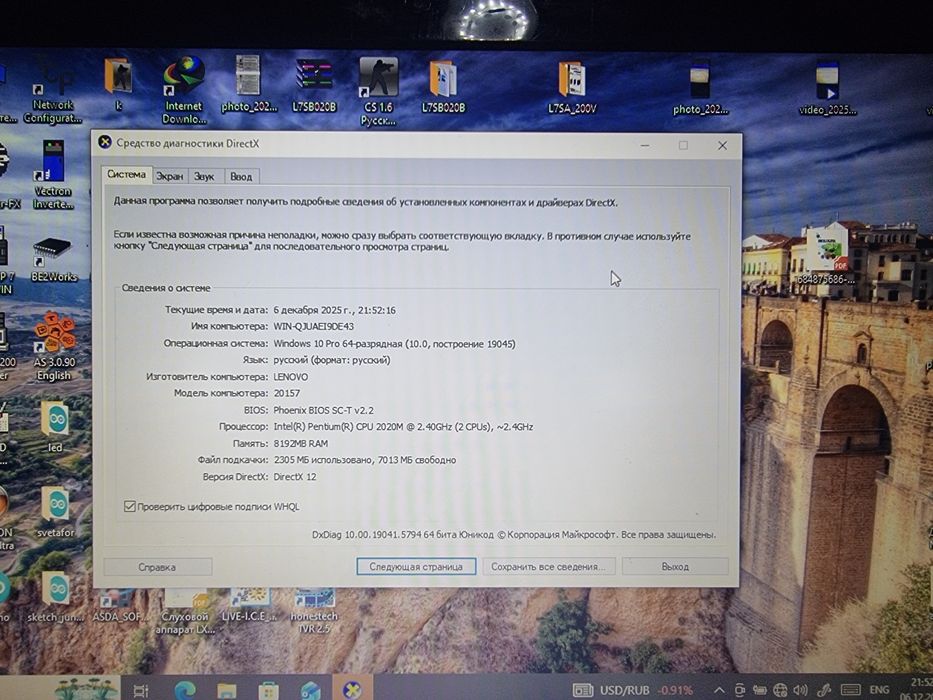The image size is (933, 700).
Task: Click the DirectX 12 version value
Action: (x=295, y=477)
